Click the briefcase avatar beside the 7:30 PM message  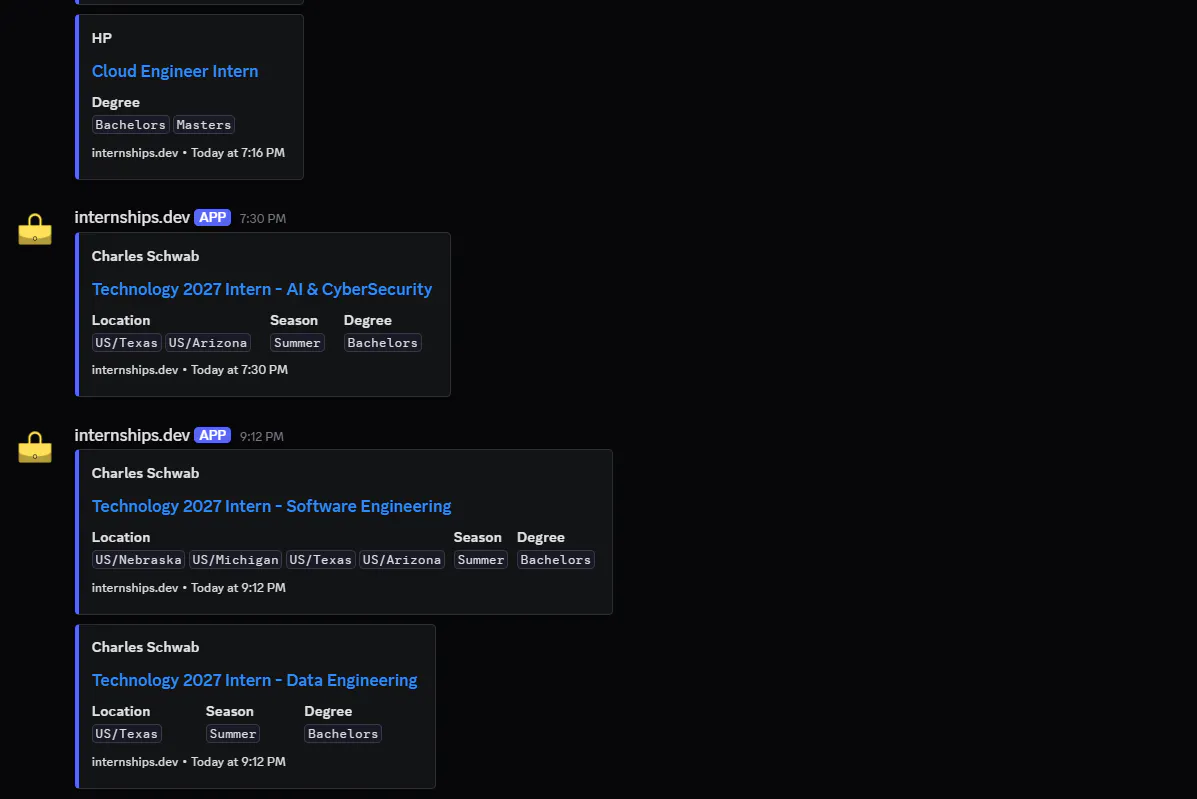tap(35, 229)
